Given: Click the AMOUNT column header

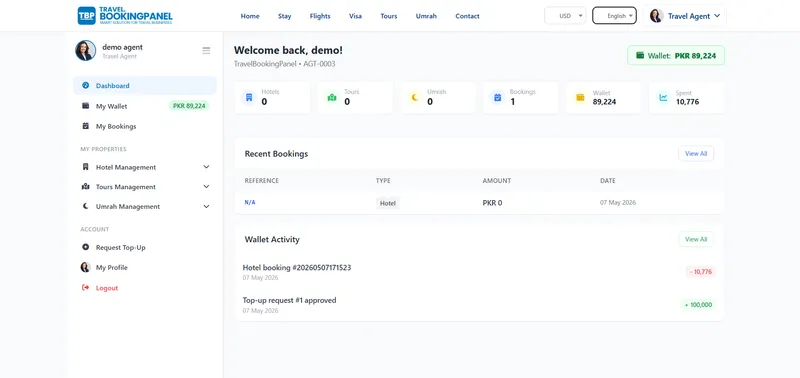Looking at the screenshot, I should [496, 181].
